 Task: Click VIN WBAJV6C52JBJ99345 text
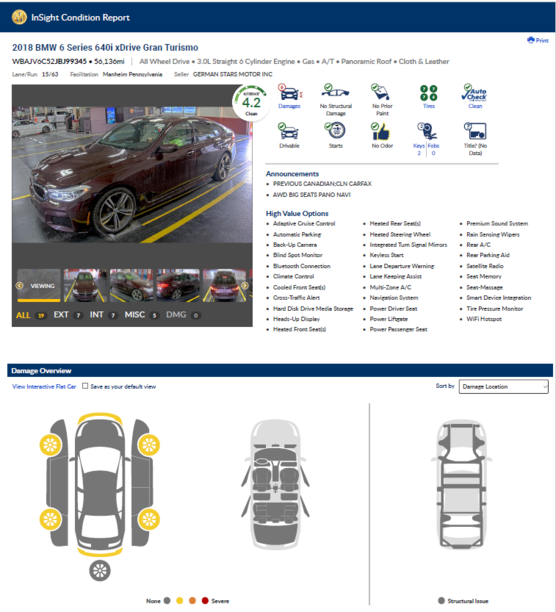pos(49,61)
